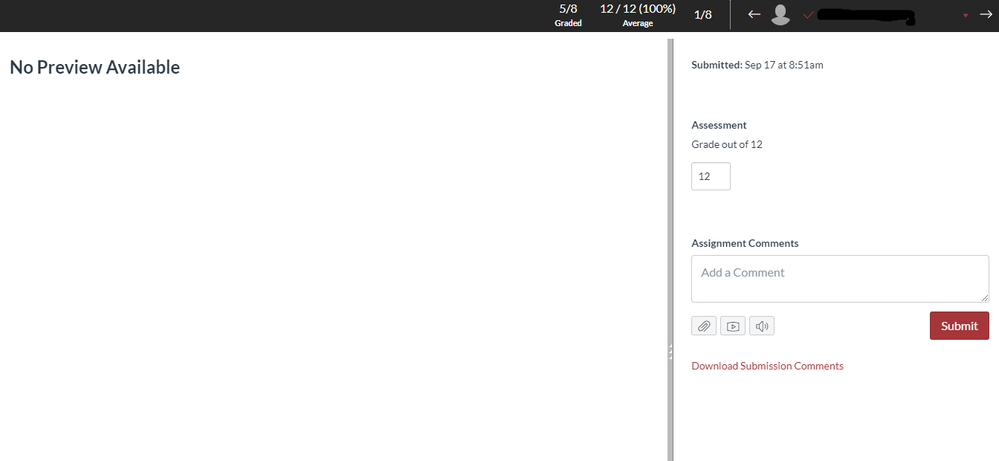
Task: Click the red graded checkmark beside student name
Action: pyautogui.click(x=808, y=16)
